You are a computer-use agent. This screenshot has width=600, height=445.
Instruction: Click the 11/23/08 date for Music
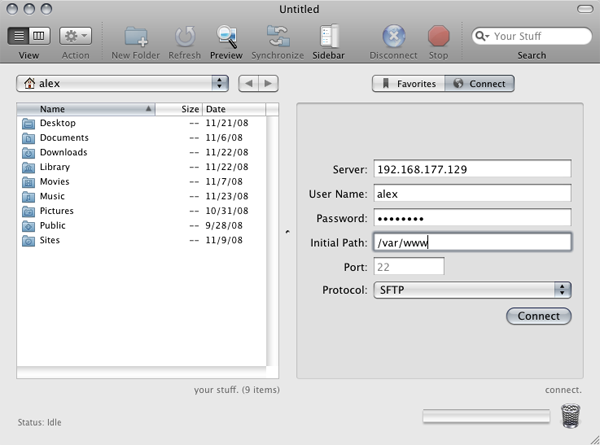click(227, 196)
